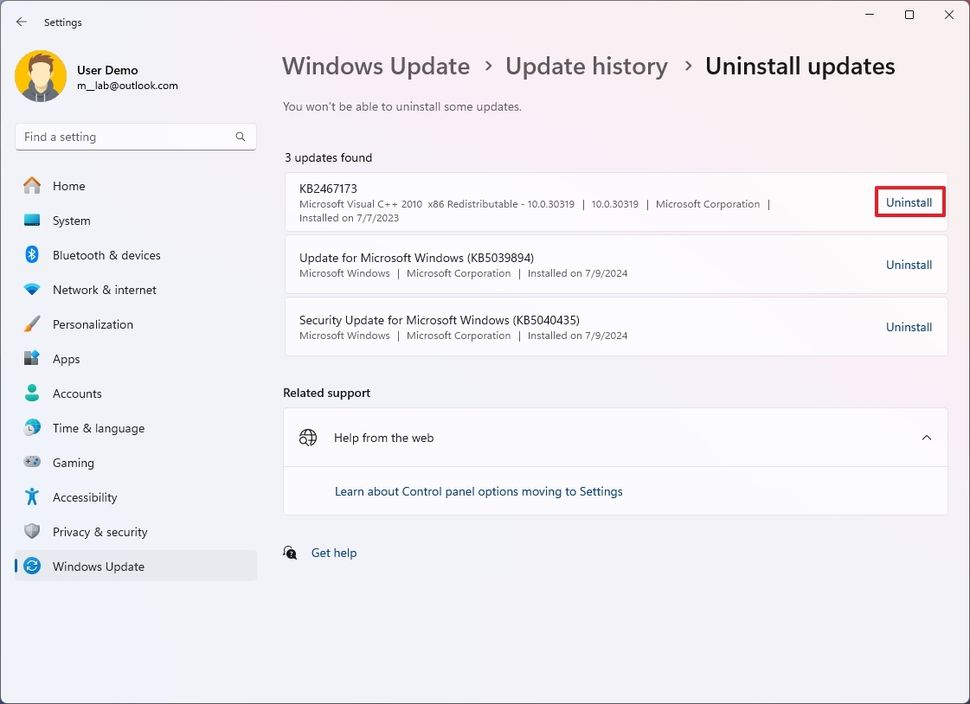Open Learn about Control panel options link
Viewport: 970px width, 704px height.
[x=478, y=491]
